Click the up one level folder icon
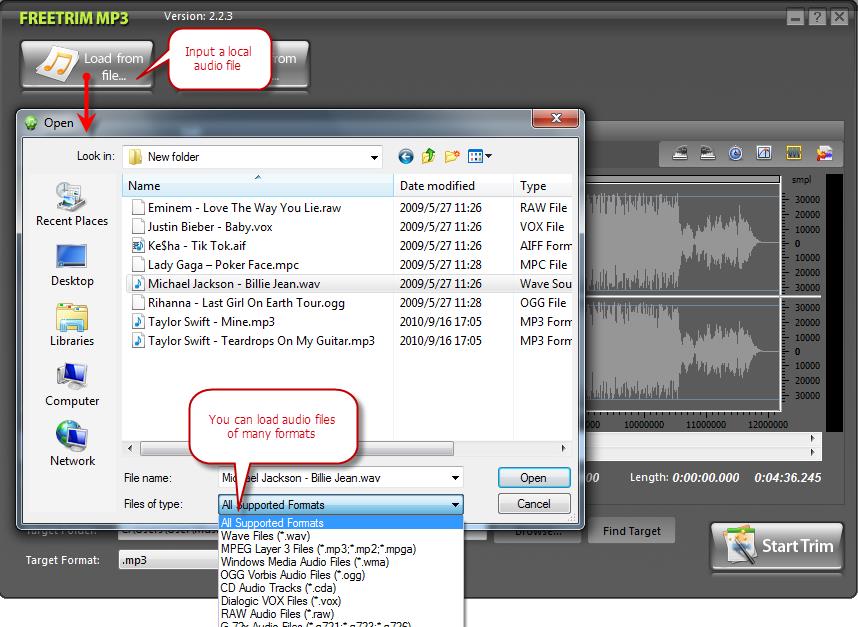The height and width of the screenshot is (627, 858). (x=429, y=156)
